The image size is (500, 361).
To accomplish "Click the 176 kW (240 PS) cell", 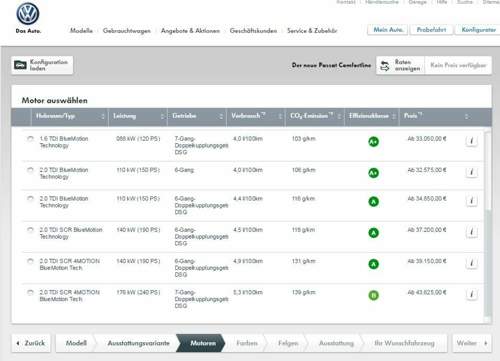I will click(138, 292).
